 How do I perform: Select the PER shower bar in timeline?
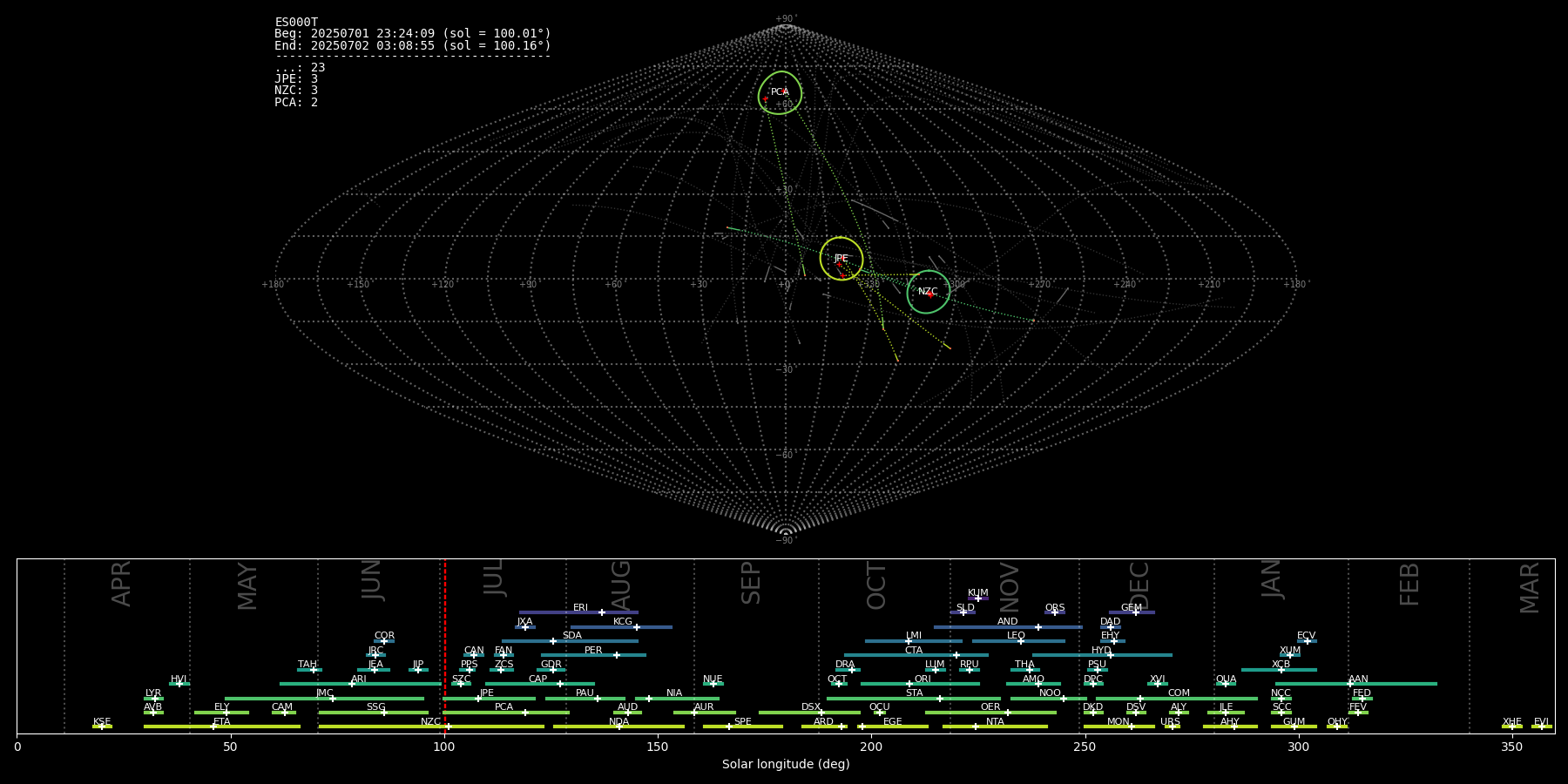pos(593,655)
